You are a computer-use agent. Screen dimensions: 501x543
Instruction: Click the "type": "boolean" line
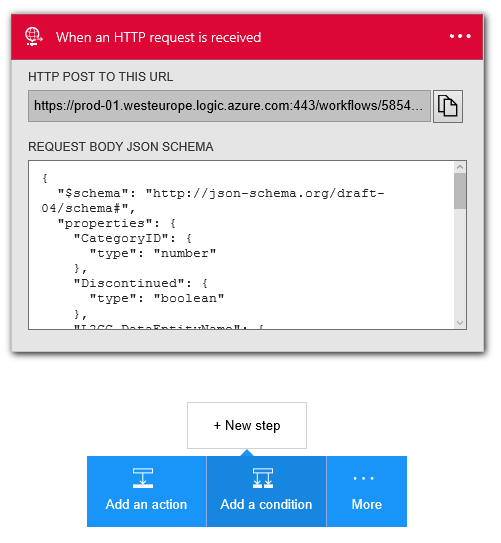click(x=157, y=299)
